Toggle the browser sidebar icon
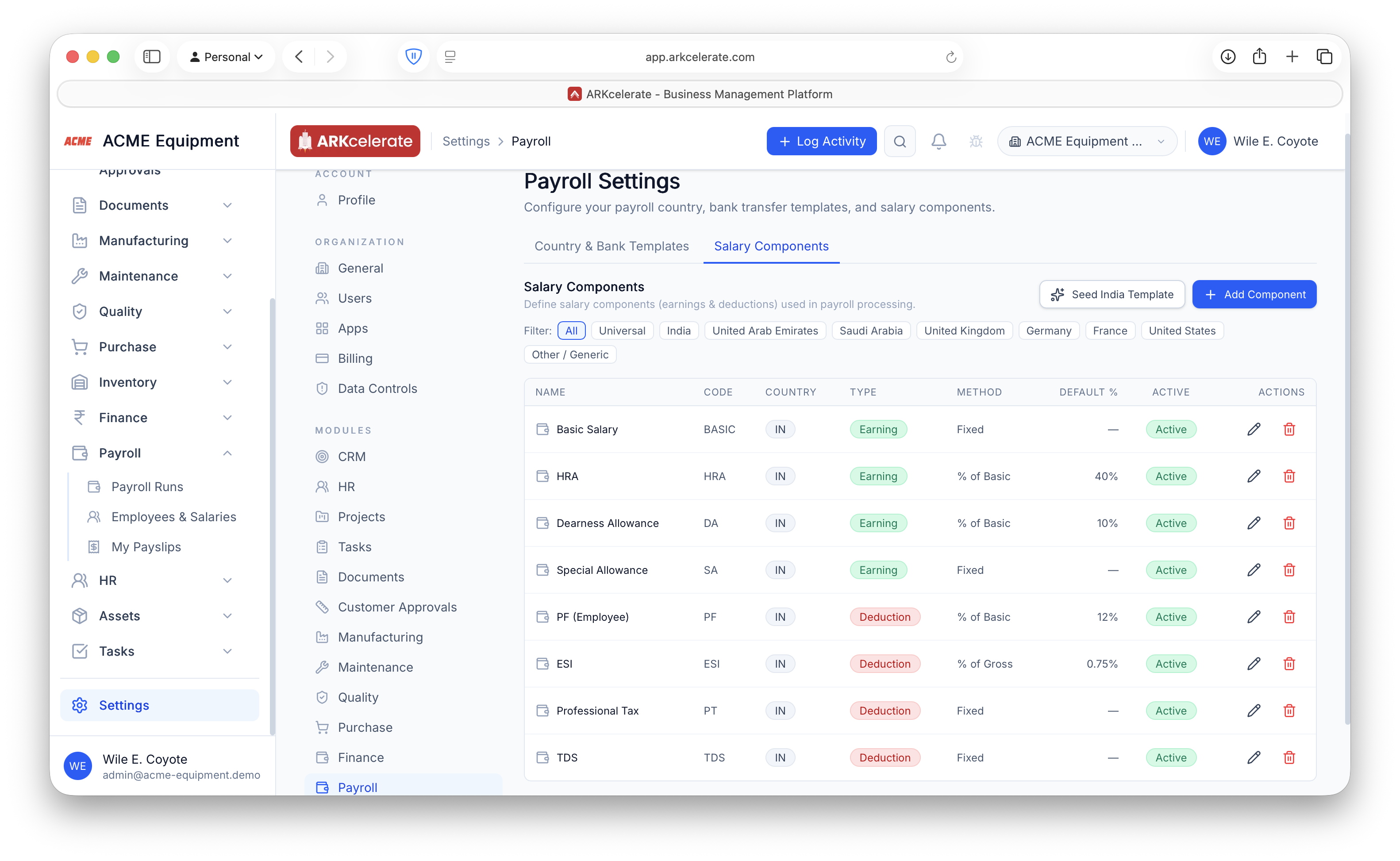 151,56
